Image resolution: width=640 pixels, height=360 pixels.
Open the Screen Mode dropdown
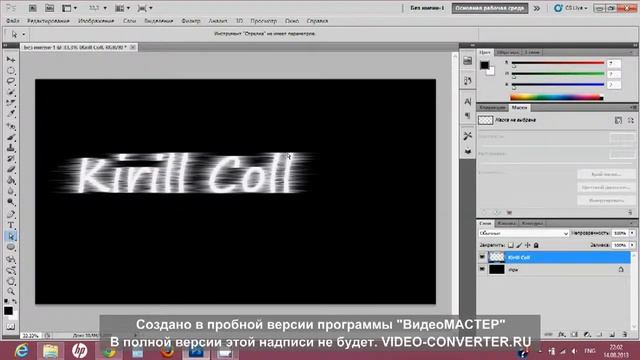pos(145,8)
